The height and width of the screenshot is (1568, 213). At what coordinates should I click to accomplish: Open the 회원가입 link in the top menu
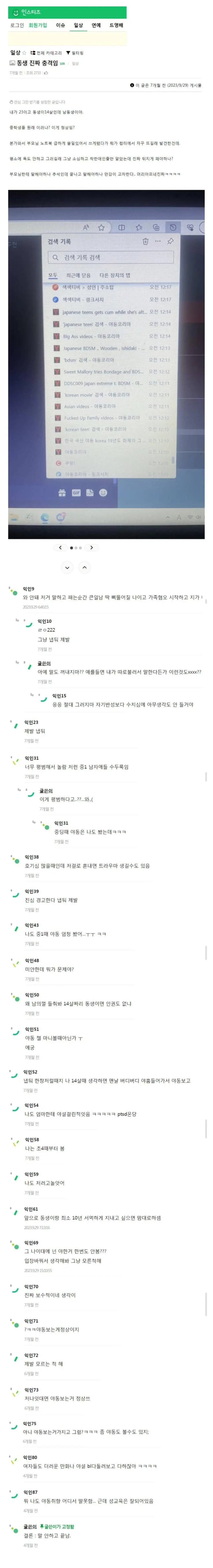[38, 26]
